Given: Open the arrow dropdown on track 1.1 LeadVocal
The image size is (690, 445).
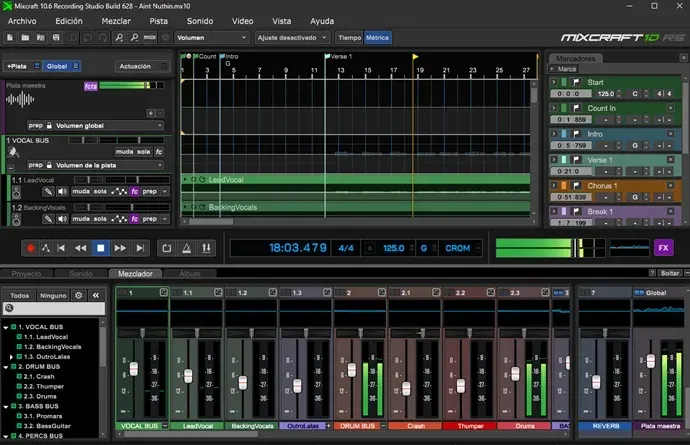Looking at the screenshot, I should click(165, 191).
